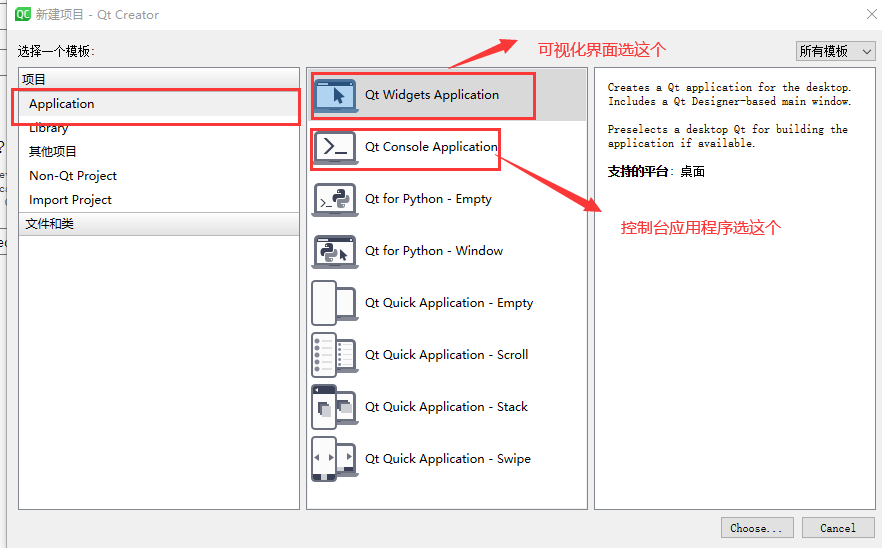Click the Qt Quick Application Swipe icon
882x548 pixels.
pyautogui.click(x=335, y=459)
